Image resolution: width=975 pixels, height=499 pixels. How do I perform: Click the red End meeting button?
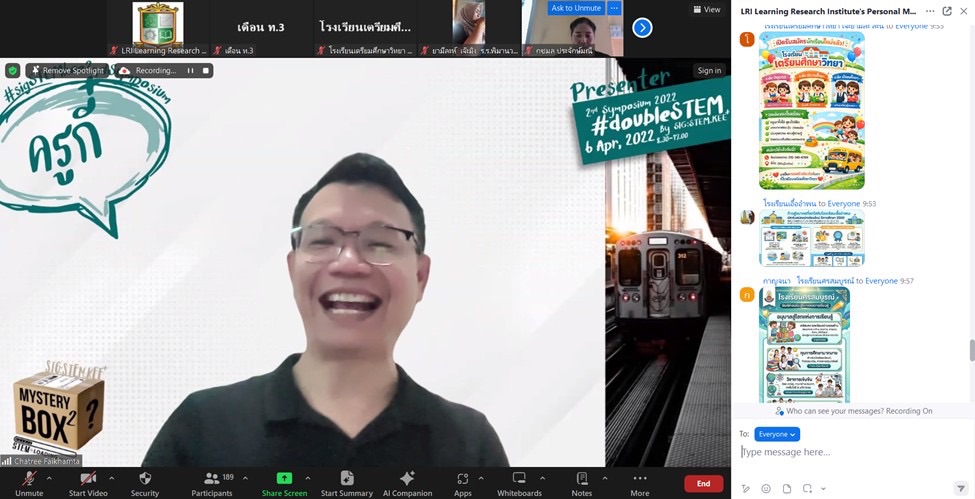point(703,483)
